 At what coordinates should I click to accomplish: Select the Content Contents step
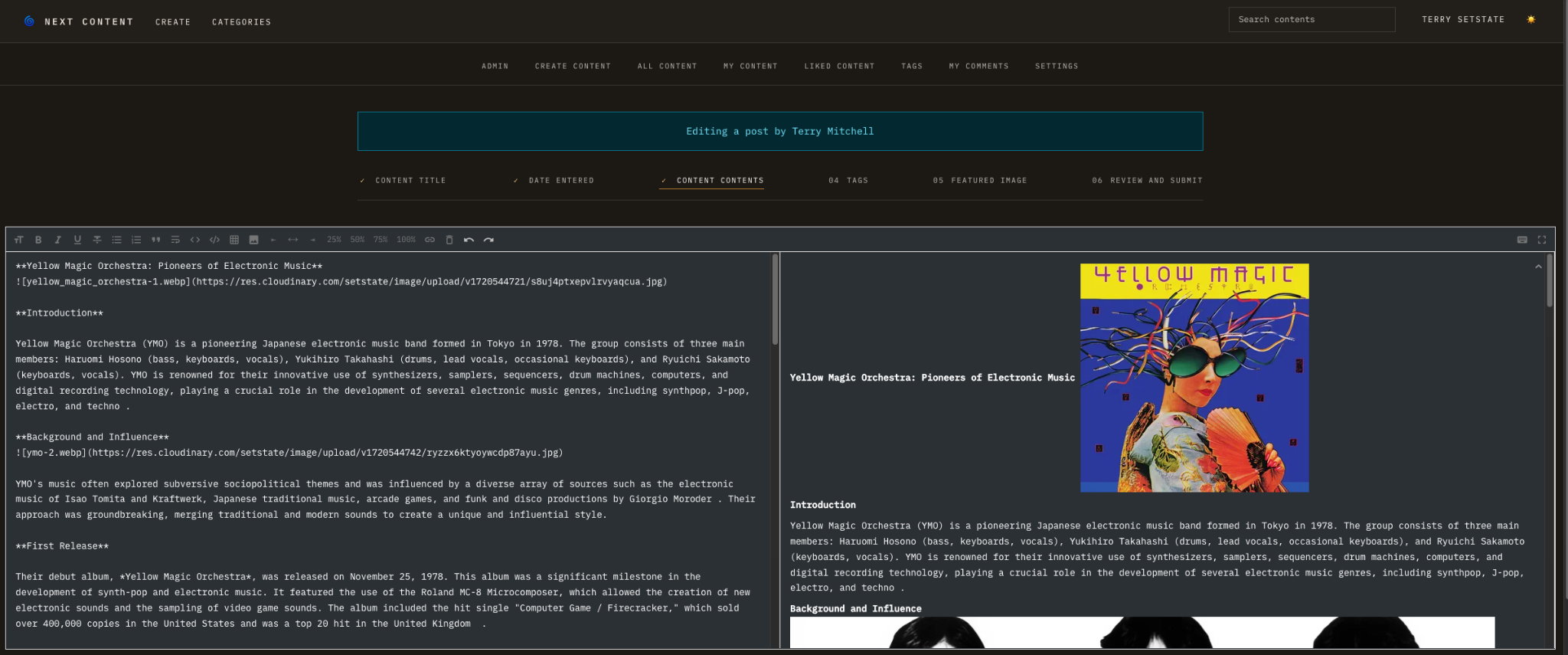click(x=712, y=181)
